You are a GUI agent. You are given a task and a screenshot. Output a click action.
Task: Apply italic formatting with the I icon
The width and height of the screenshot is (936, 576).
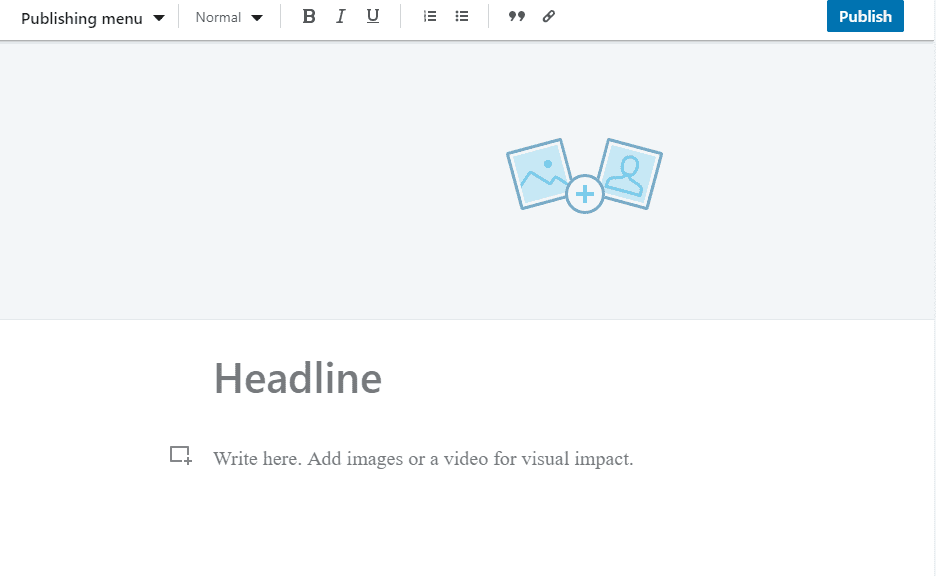pyautogui.click(x=340, y=16)
